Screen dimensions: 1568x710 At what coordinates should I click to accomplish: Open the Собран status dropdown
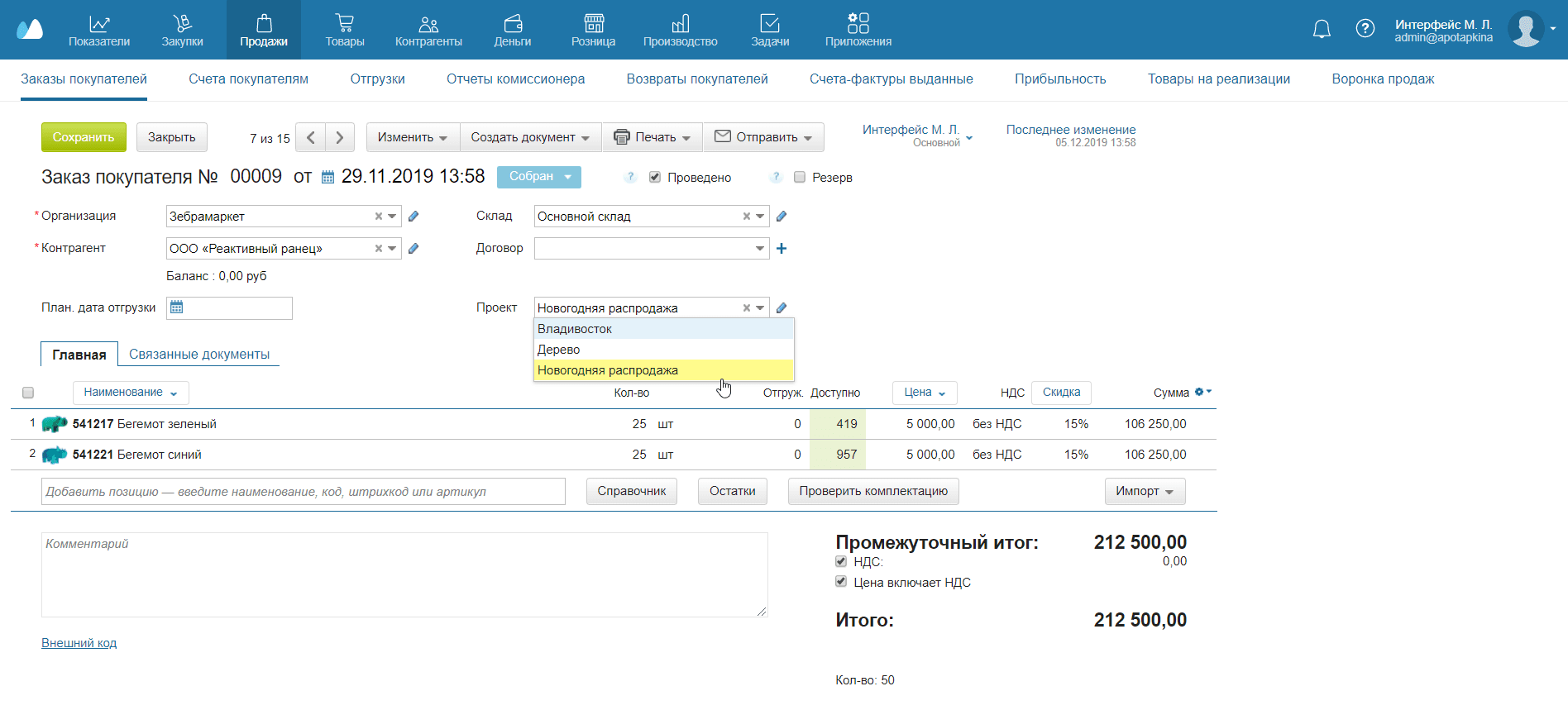pos(539,177)
